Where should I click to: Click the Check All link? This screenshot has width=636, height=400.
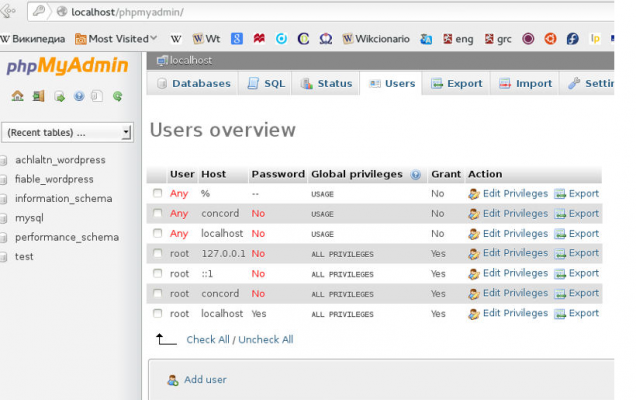pyautogui.click(x=208, y=340)
